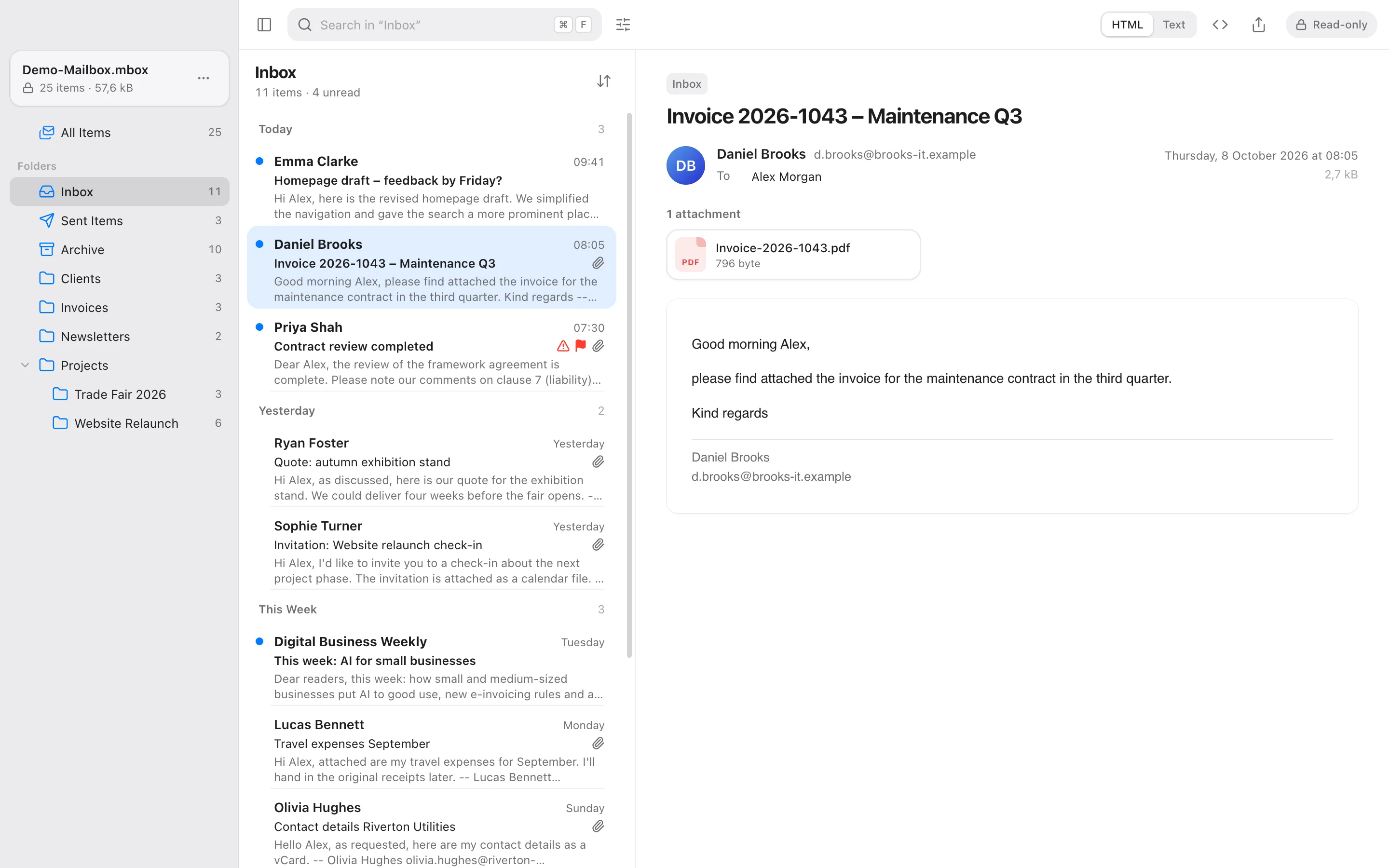Click the Search in Inbox field

point(444,25)
